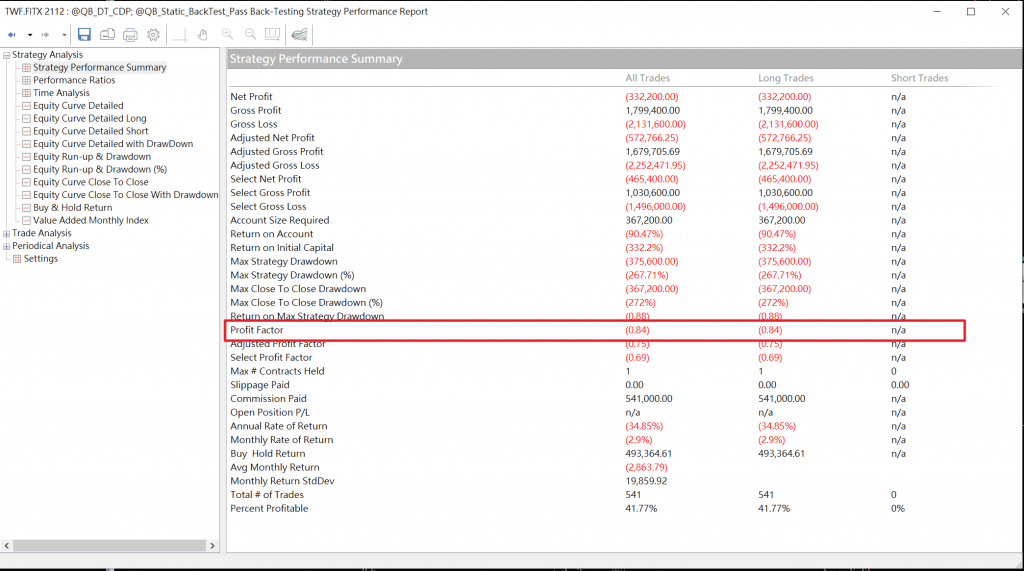The image size is (1024, 571).
Task: Click the Back navigation arrow
Action: pyautogui.click(x=13, y=35)
